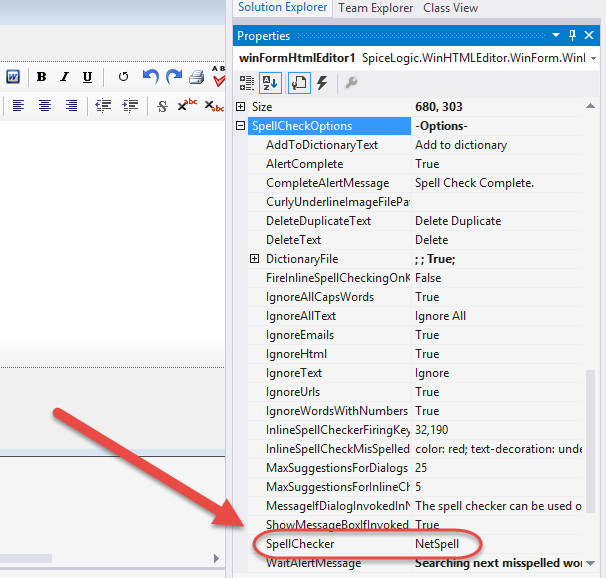Select the IgnoreAllText property

click(x=301, y=316)
